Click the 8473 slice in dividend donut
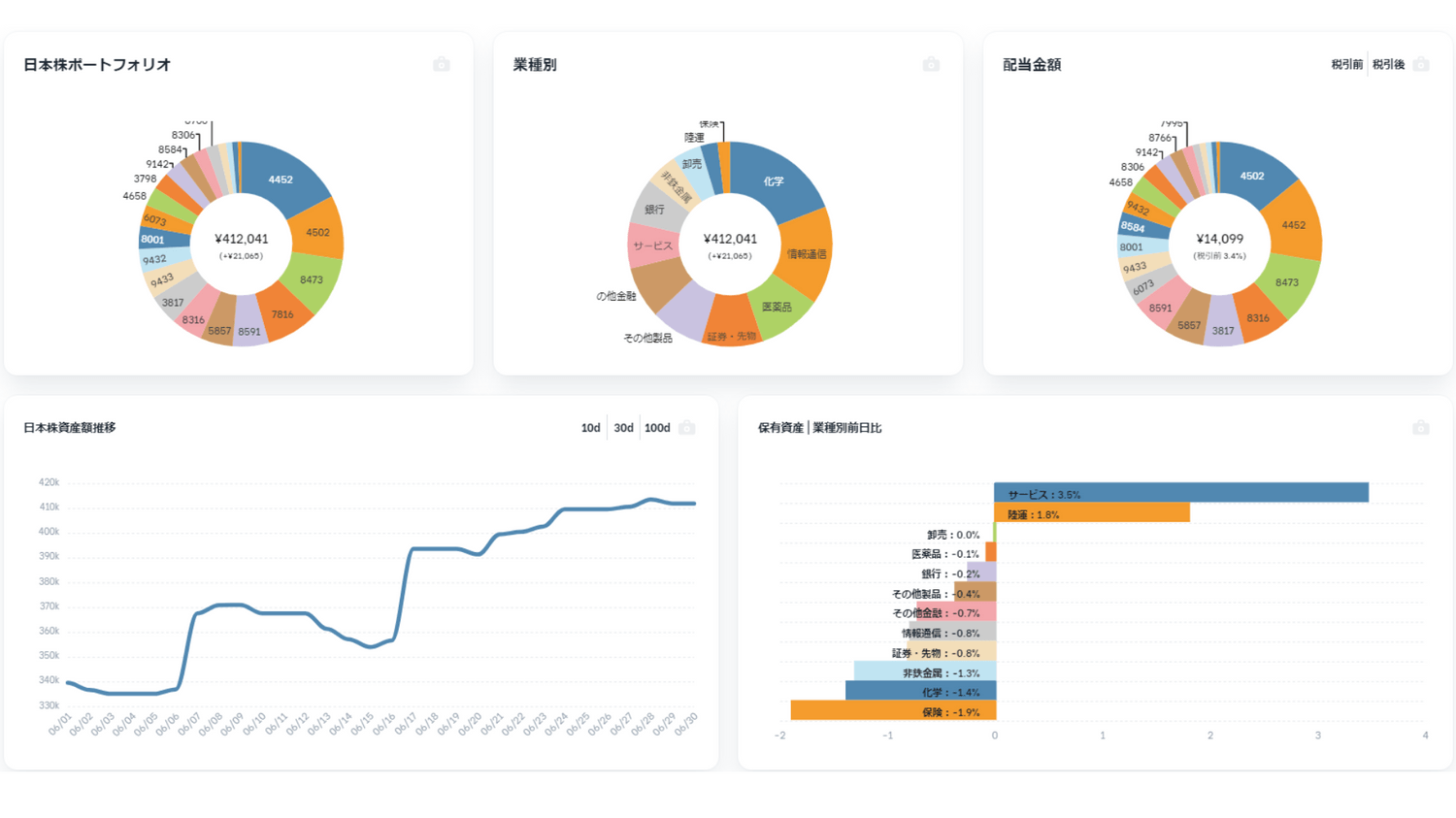The image size is (1456, 818). (1287, 282)
